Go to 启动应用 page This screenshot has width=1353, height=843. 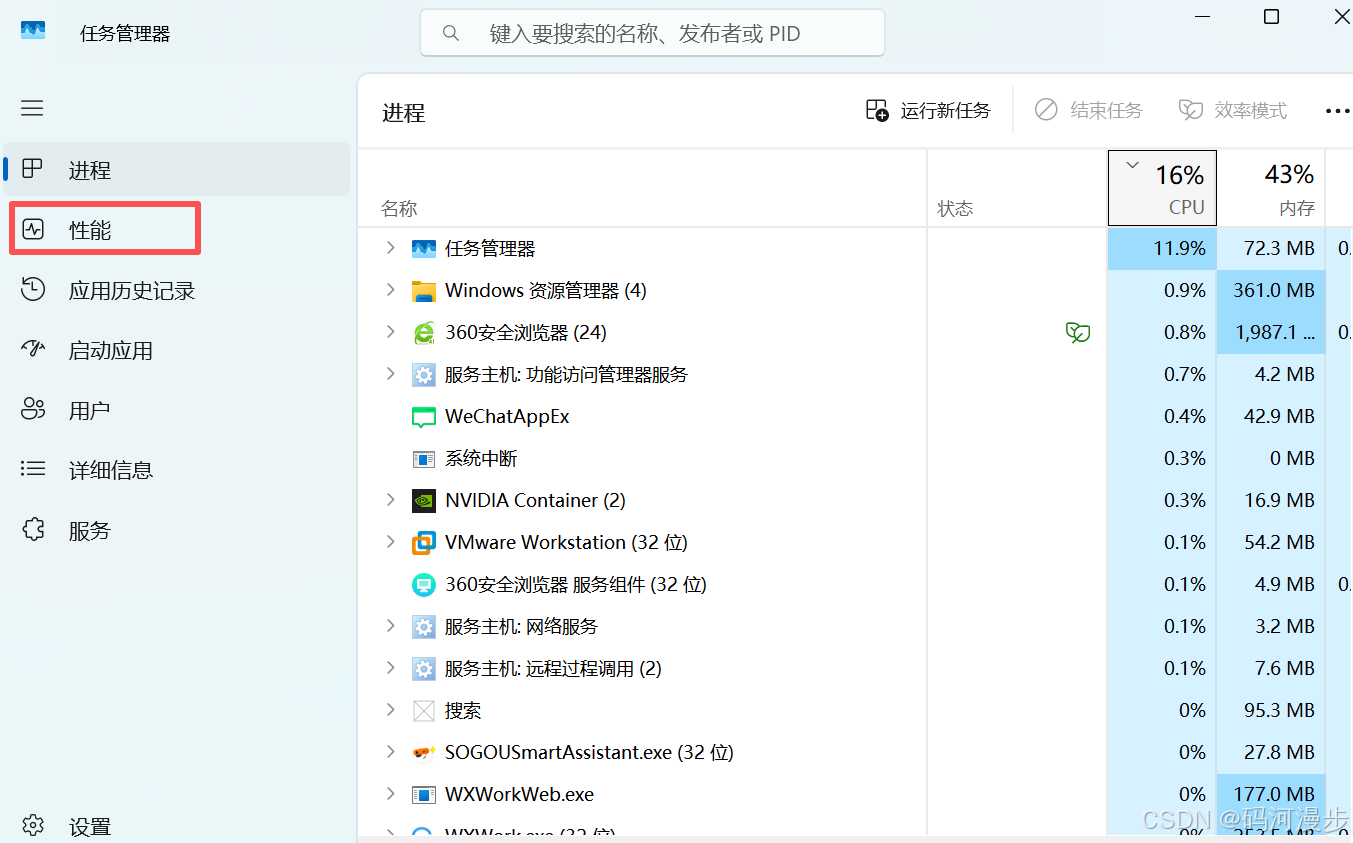tap(177, 351)
